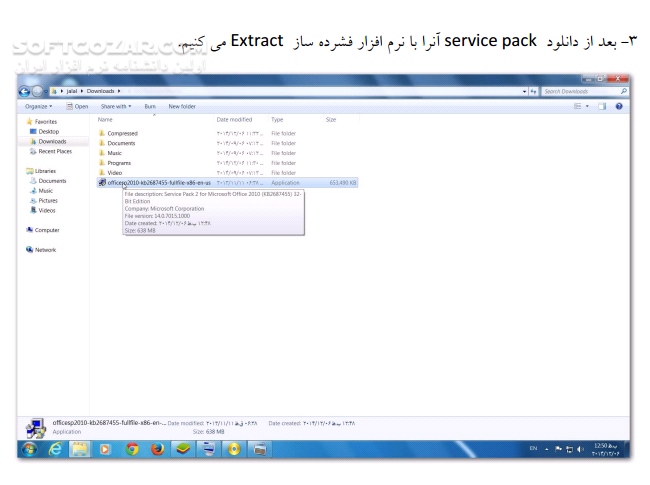Screen dimensions: 650x485
Task: Click the magnifier icon in the search box
Action: tap(623, 91)
